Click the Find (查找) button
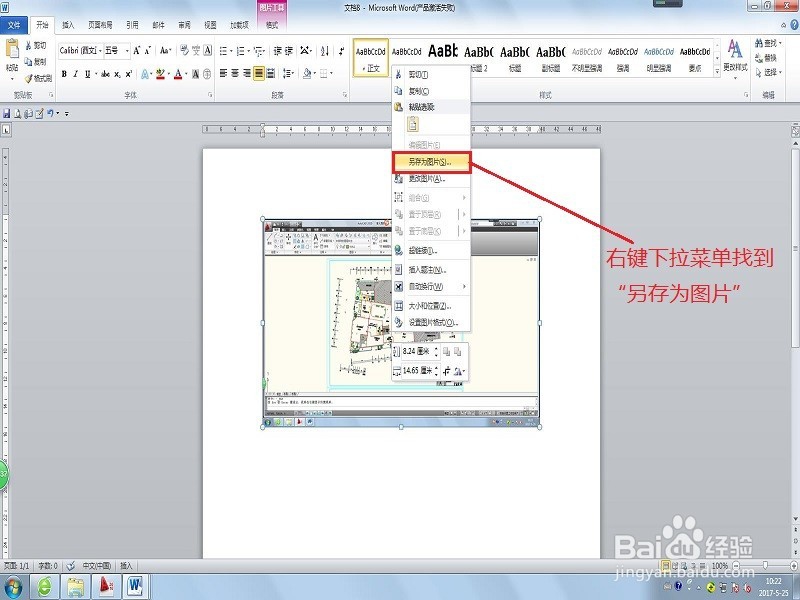 pos(768,43)
